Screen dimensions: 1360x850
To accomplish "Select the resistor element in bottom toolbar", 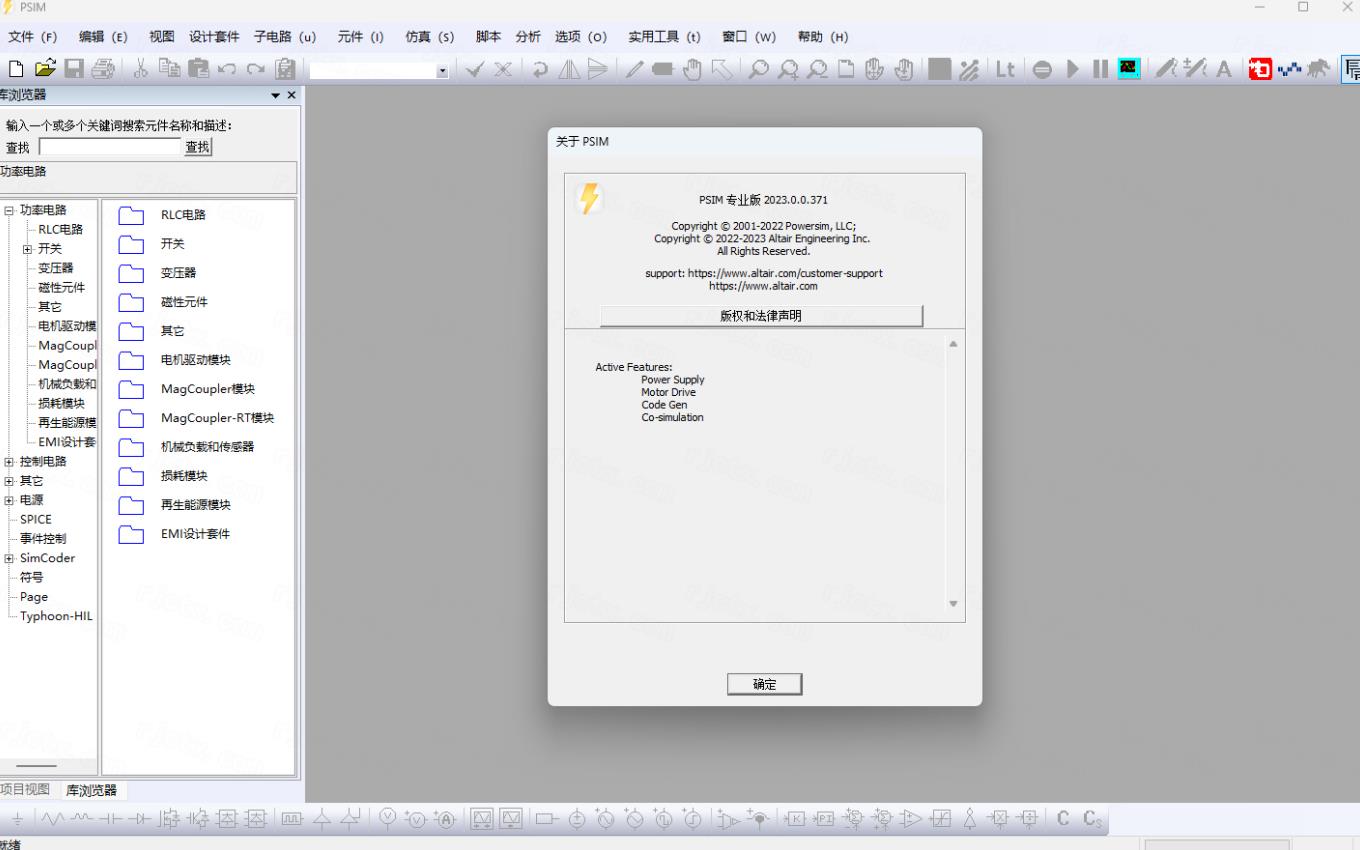I will click(51, 819).
